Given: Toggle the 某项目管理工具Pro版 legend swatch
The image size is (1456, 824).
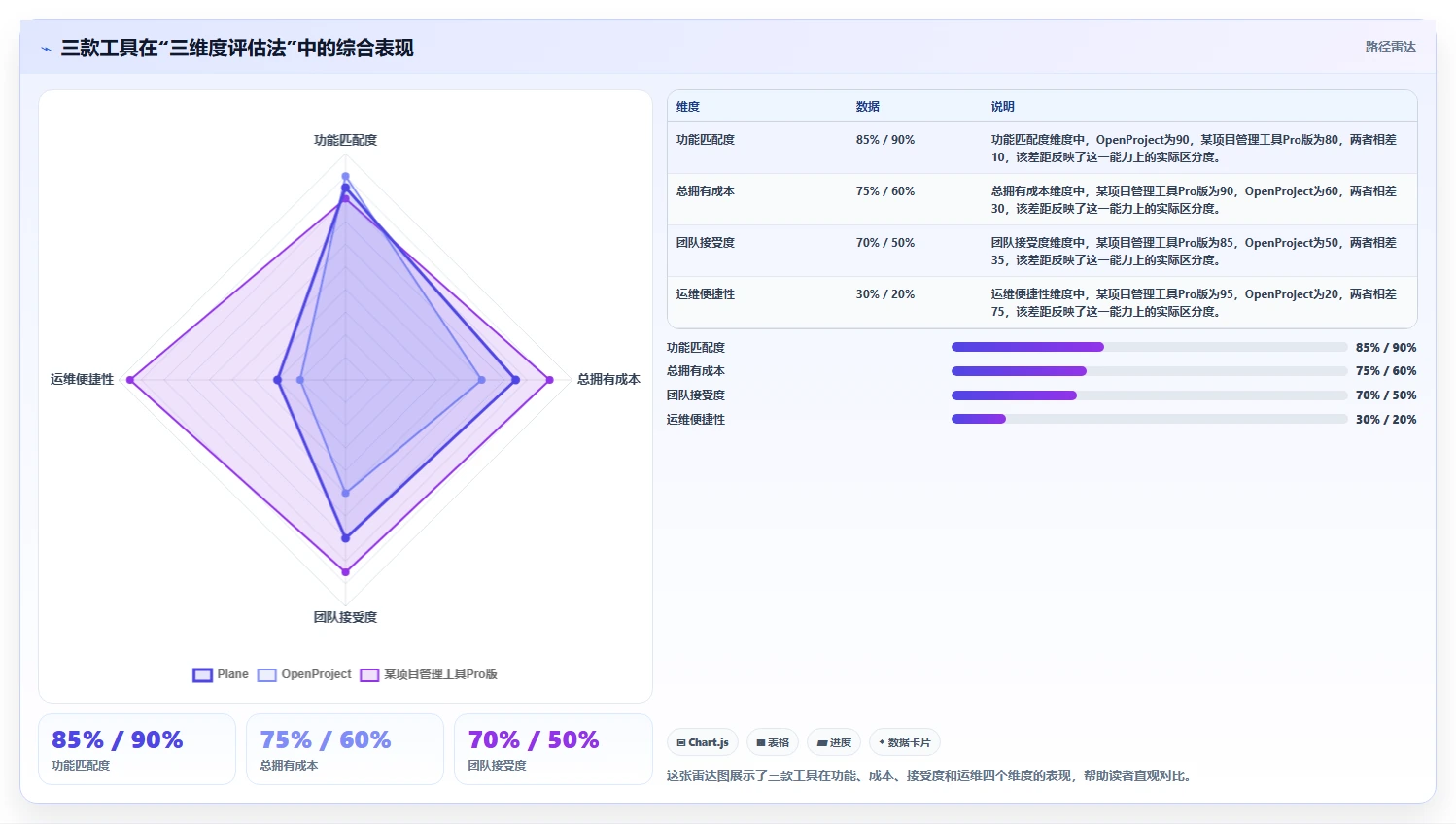Looking at the screenshot, I should [x=369, y=674].
